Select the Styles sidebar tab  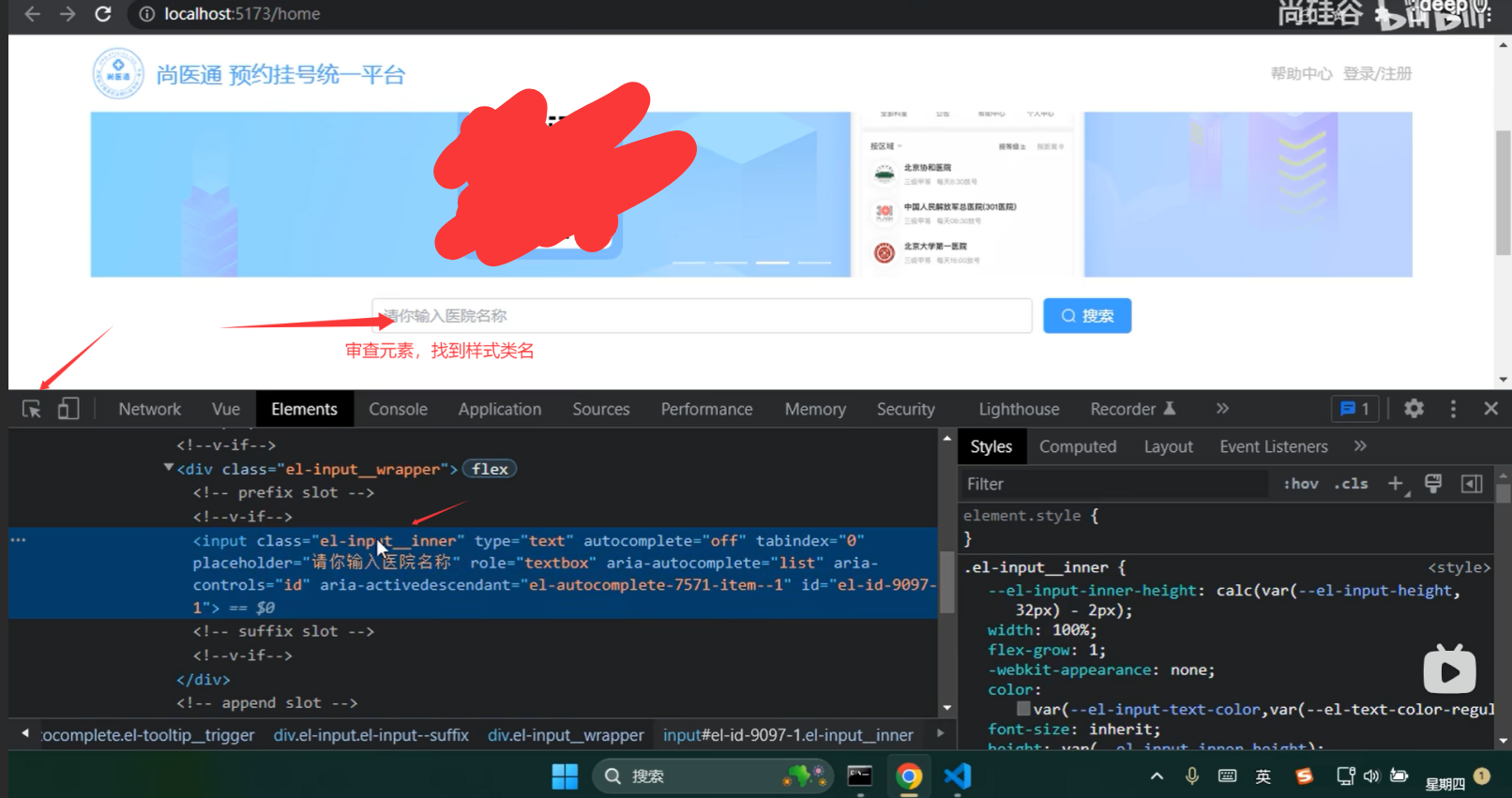991,446
